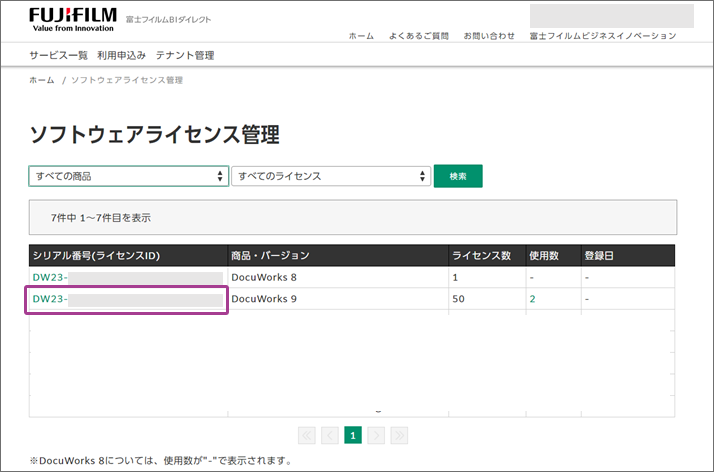The image size is (714, 472).
Task: Open 富士フイルムビジネスイノベーション link
Action: point(602,36)
